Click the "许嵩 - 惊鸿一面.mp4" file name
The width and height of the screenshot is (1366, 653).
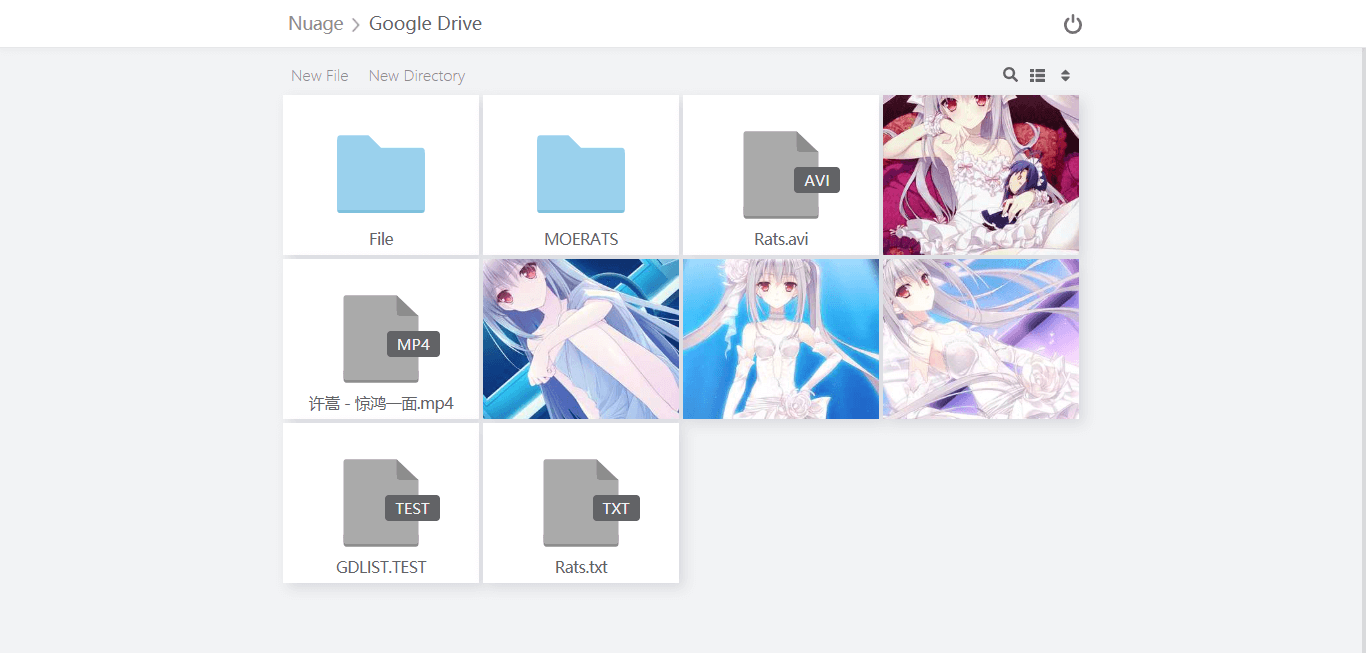(381, 403)
